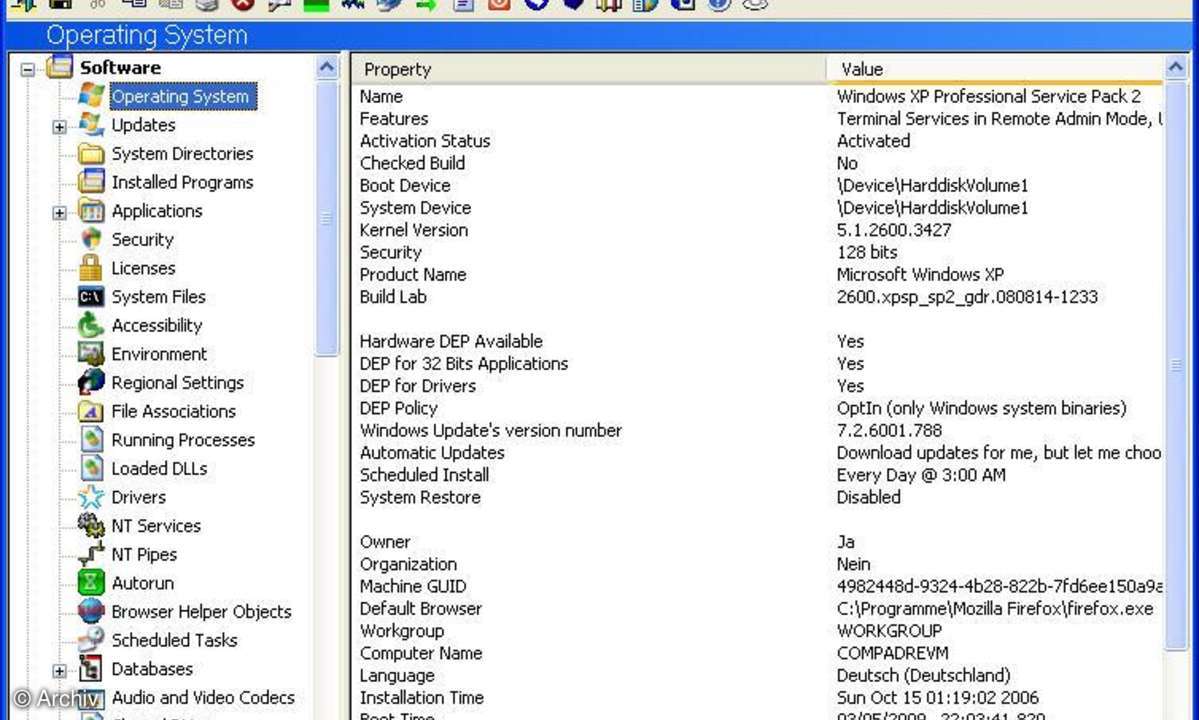The width and height of the screenshot is (1199, 720).
Task: Click the NT Pipes icon
Action: tap(91, 554)
